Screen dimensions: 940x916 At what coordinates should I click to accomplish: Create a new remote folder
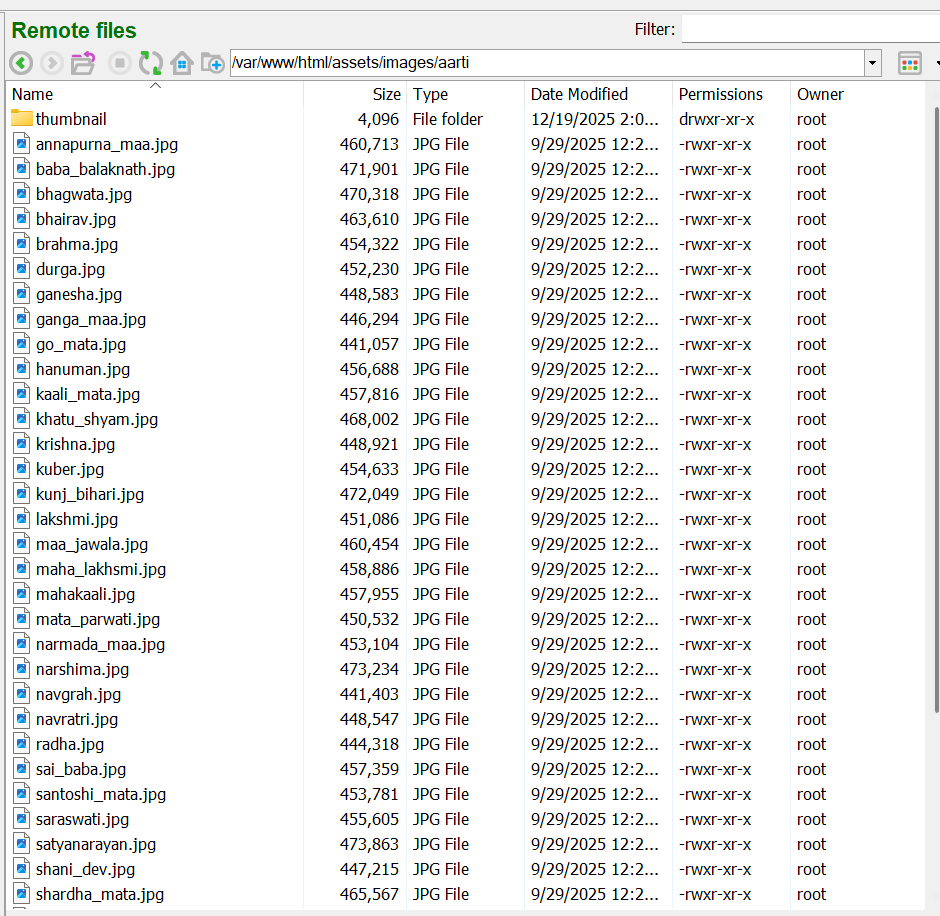tap(212, 62)
